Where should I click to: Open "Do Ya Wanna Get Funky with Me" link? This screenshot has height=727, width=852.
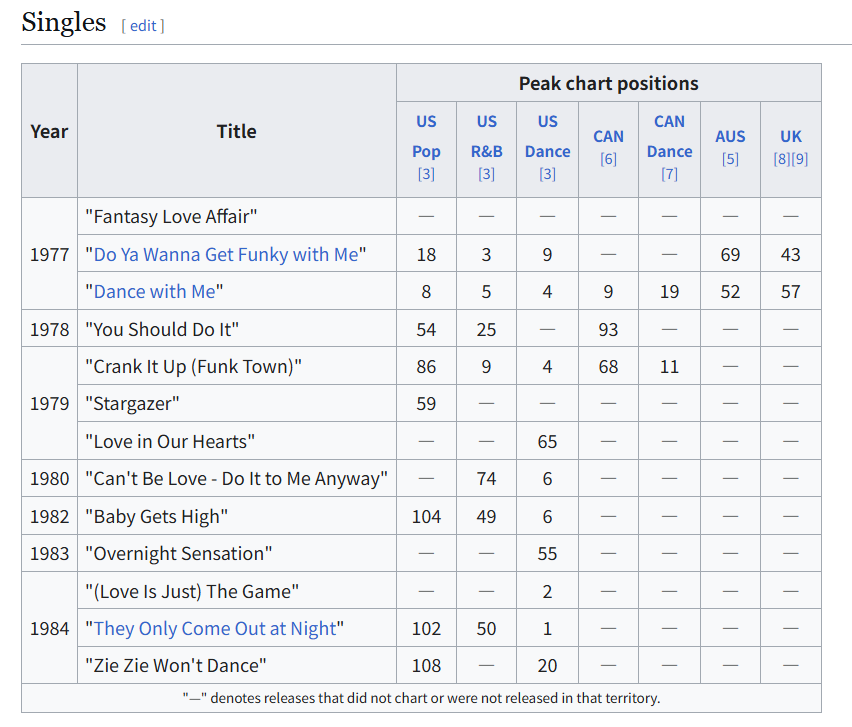coord(226,254)
